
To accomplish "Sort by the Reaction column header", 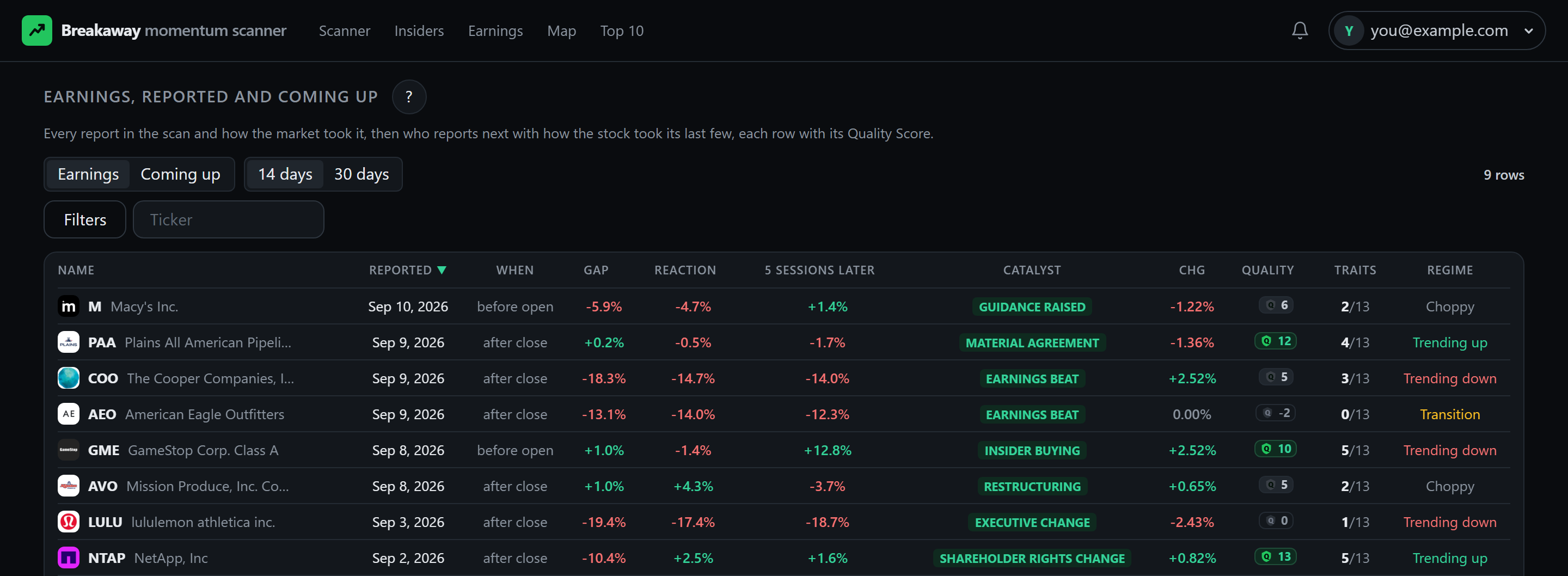I will coord(685,271).
